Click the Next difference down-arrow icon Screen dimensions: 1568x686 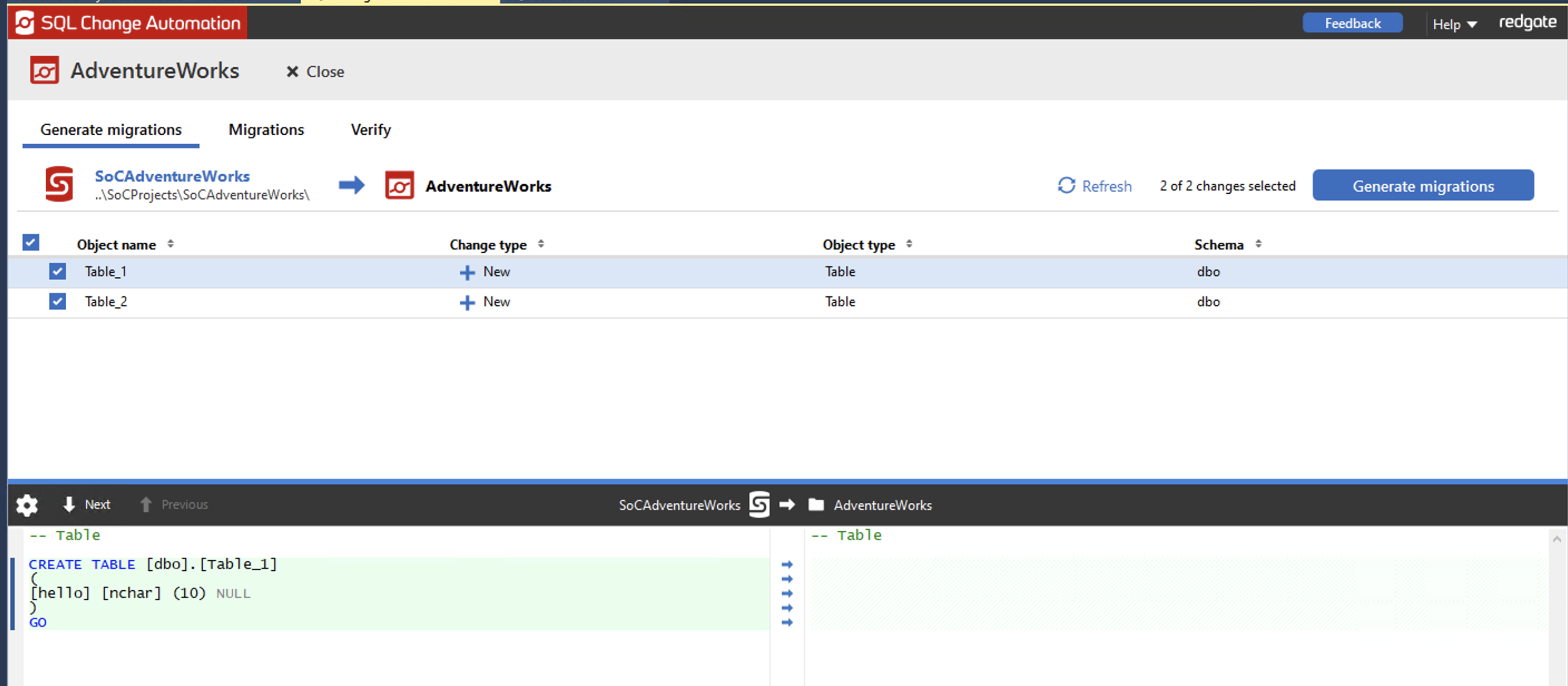coord(69,504)
